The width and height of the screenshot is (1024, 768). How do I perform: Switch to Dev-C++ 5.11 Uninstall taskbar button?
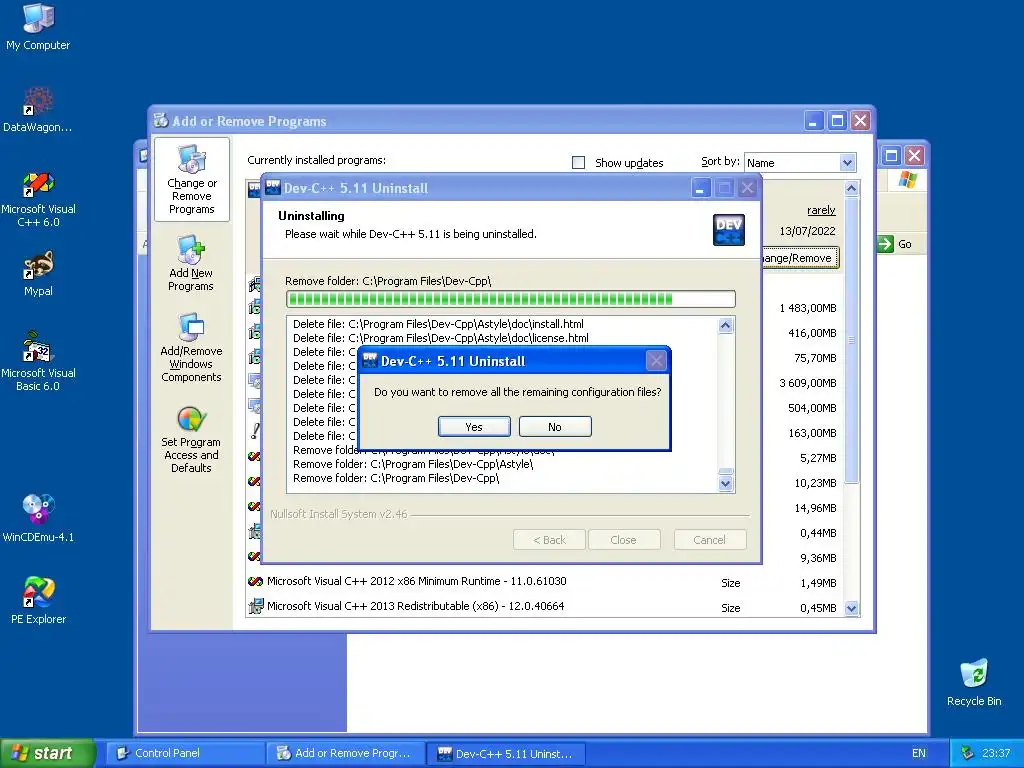(506, 753)
